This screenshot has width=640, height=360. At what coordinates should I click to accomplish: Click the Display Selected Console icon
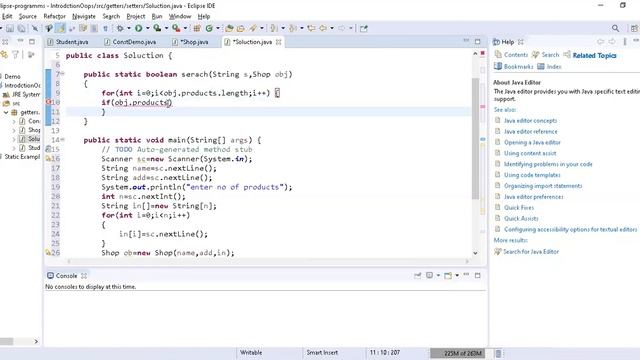pos(429,276)
